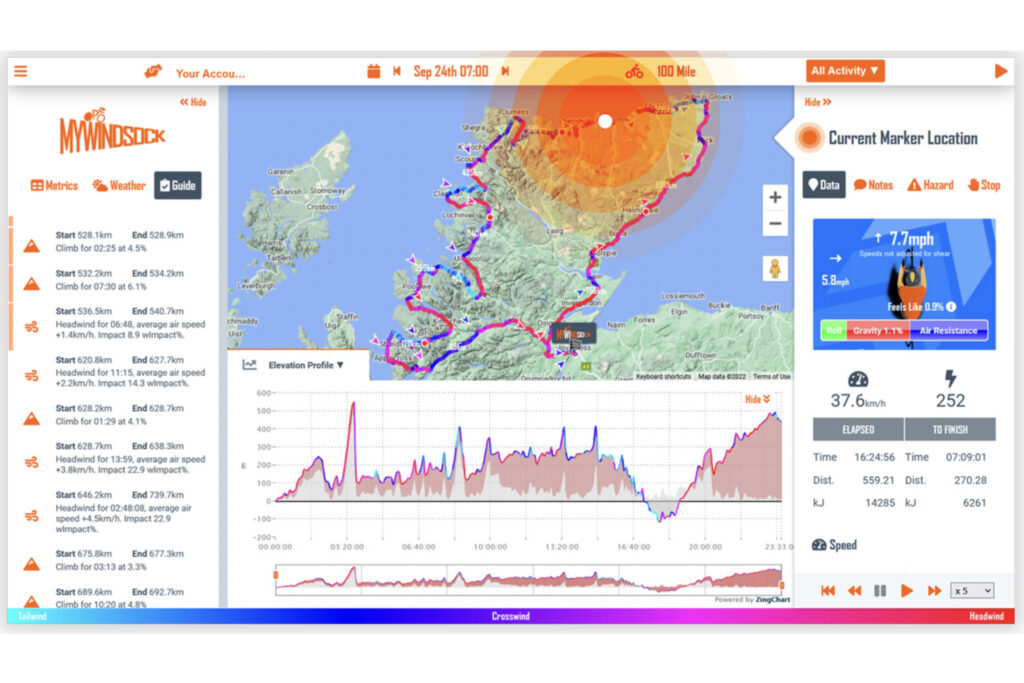Switch to the Metrics tab

54,185
